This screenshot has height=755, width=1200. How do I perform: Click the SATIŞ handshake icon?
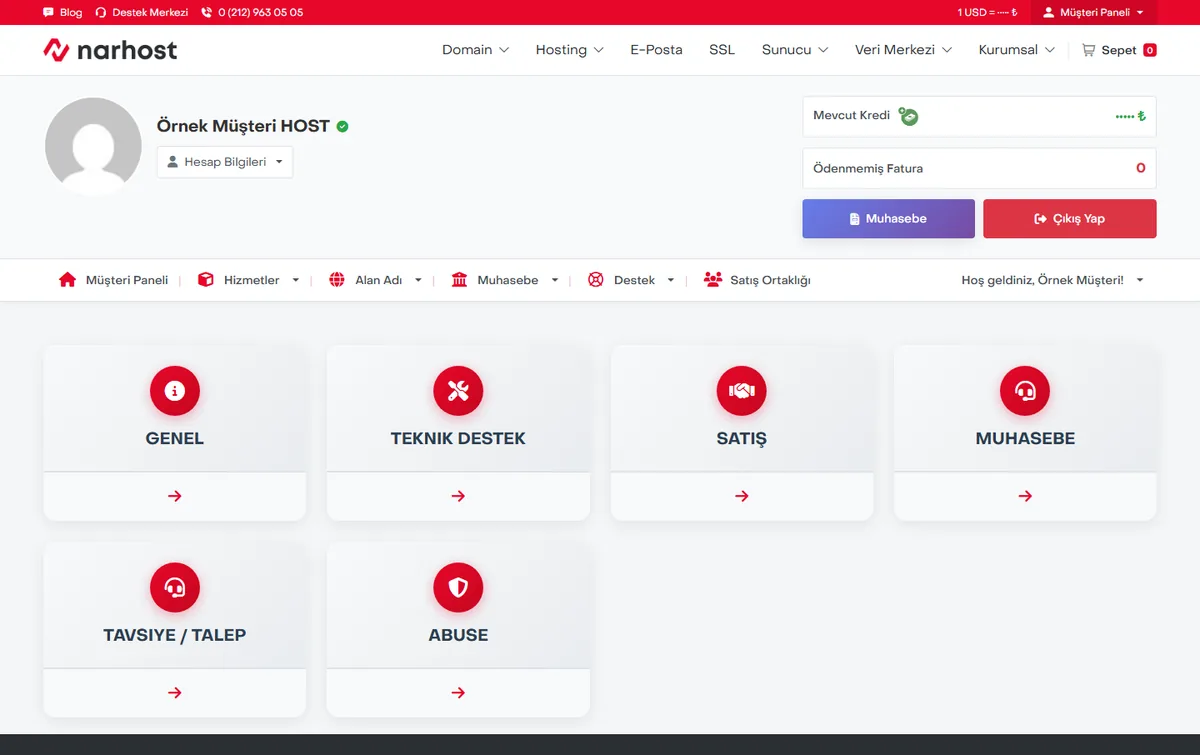click(742, 391)
